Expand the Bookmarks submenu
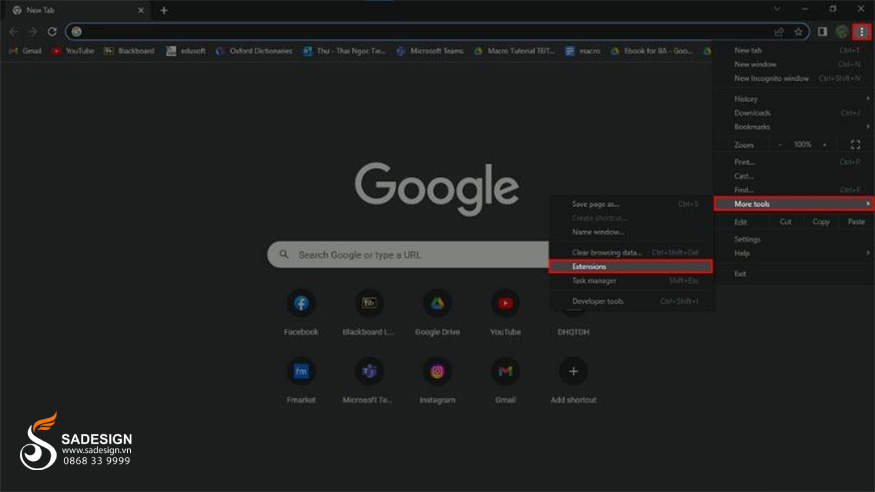This screenshot has width=875, height=492. pos(794,127)
